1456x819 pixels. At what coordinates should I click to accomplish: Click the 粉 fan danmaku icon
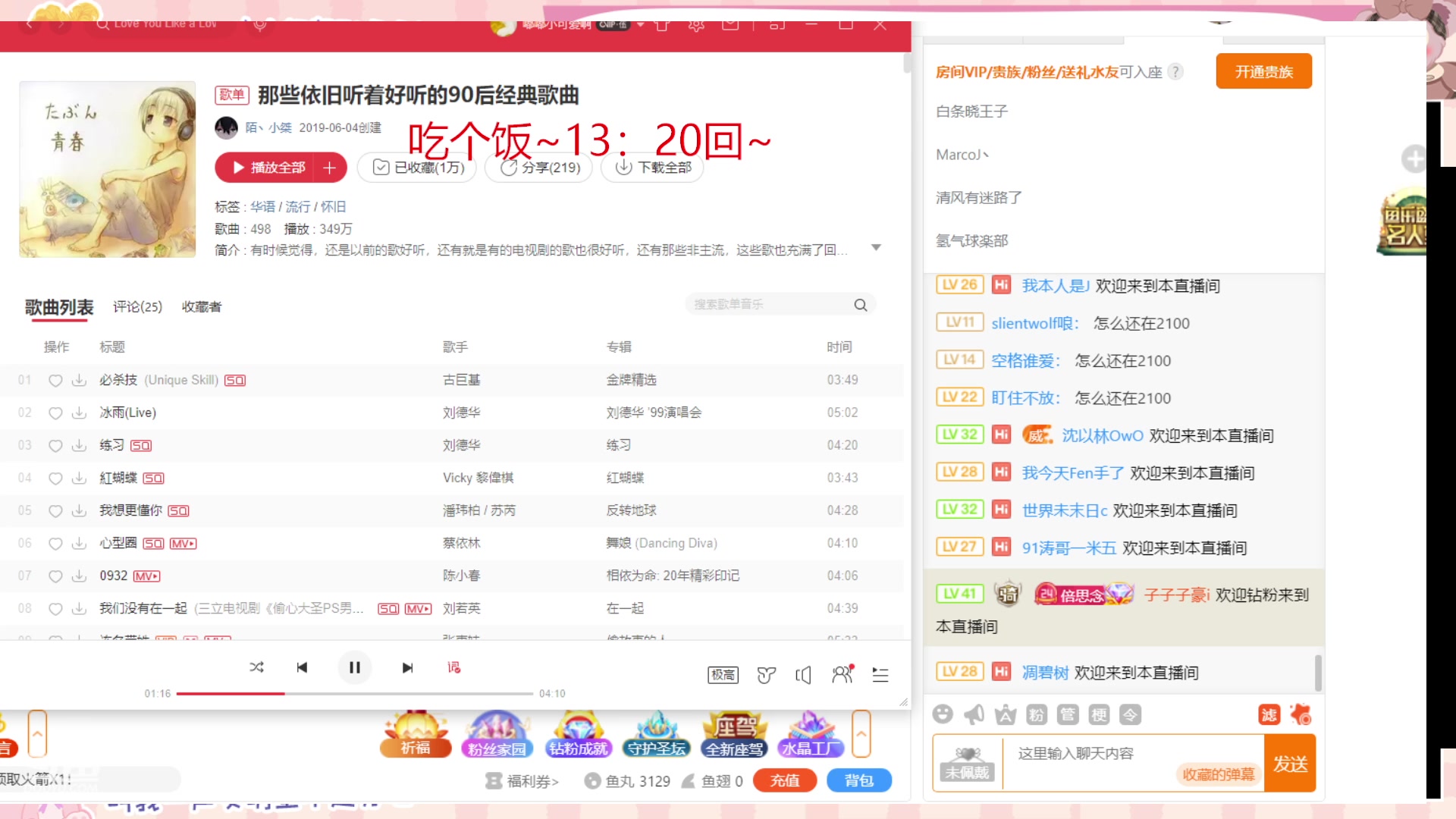point(1037,714)
